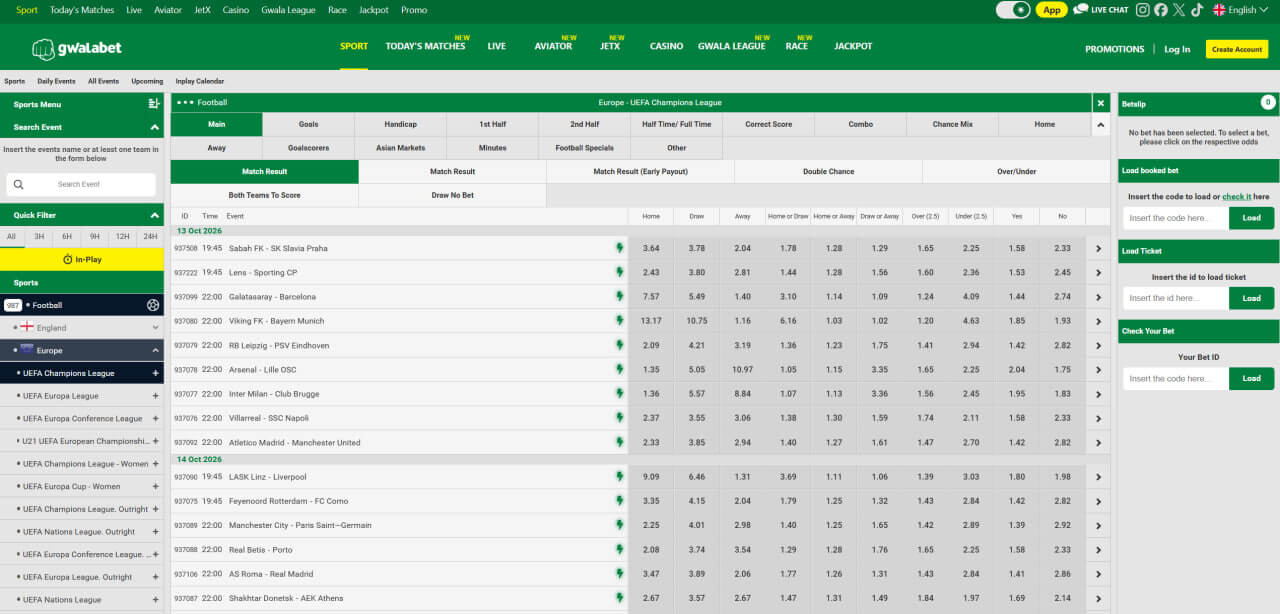
Task: Click plus next to UEFA Nations League
Action: 155,600
